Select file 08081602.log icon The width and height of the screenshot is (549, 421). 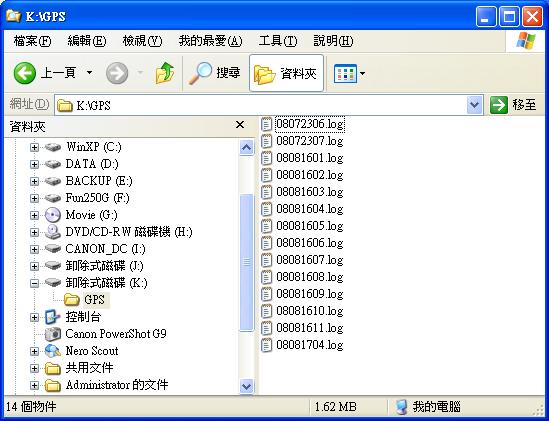point(266,175)
